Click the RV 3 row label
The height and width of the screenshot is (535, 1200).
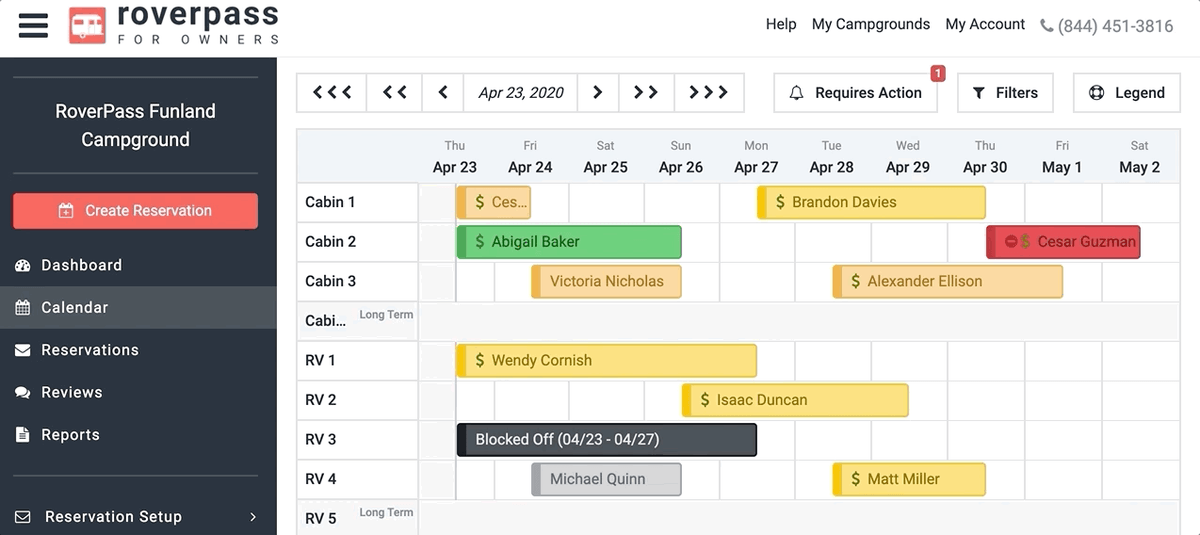pos(320,439)
